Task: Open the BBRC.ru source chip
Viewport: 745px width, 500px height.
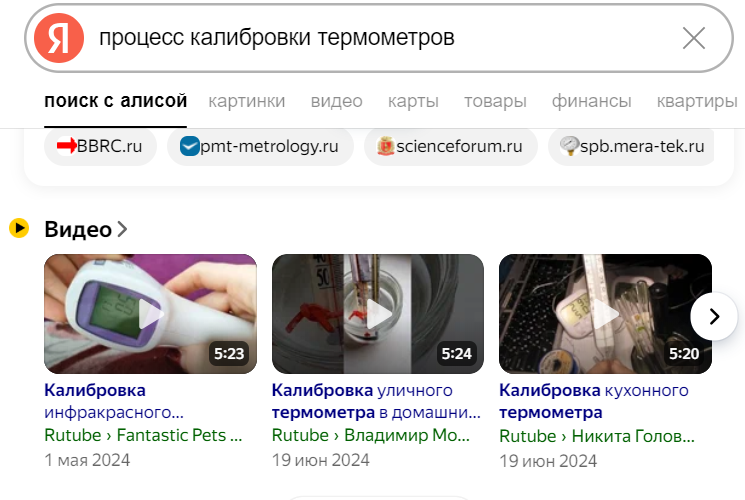Action: pos(100,146)
